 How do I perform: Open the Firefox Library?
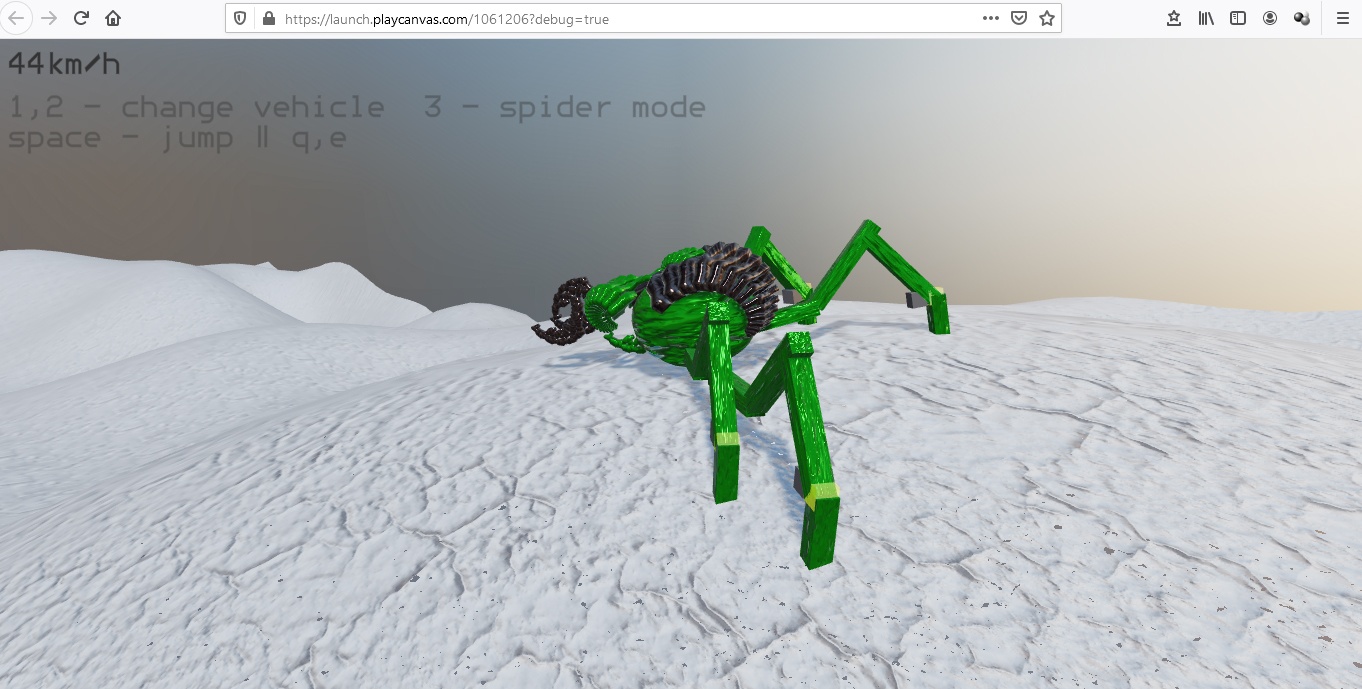1206,18
